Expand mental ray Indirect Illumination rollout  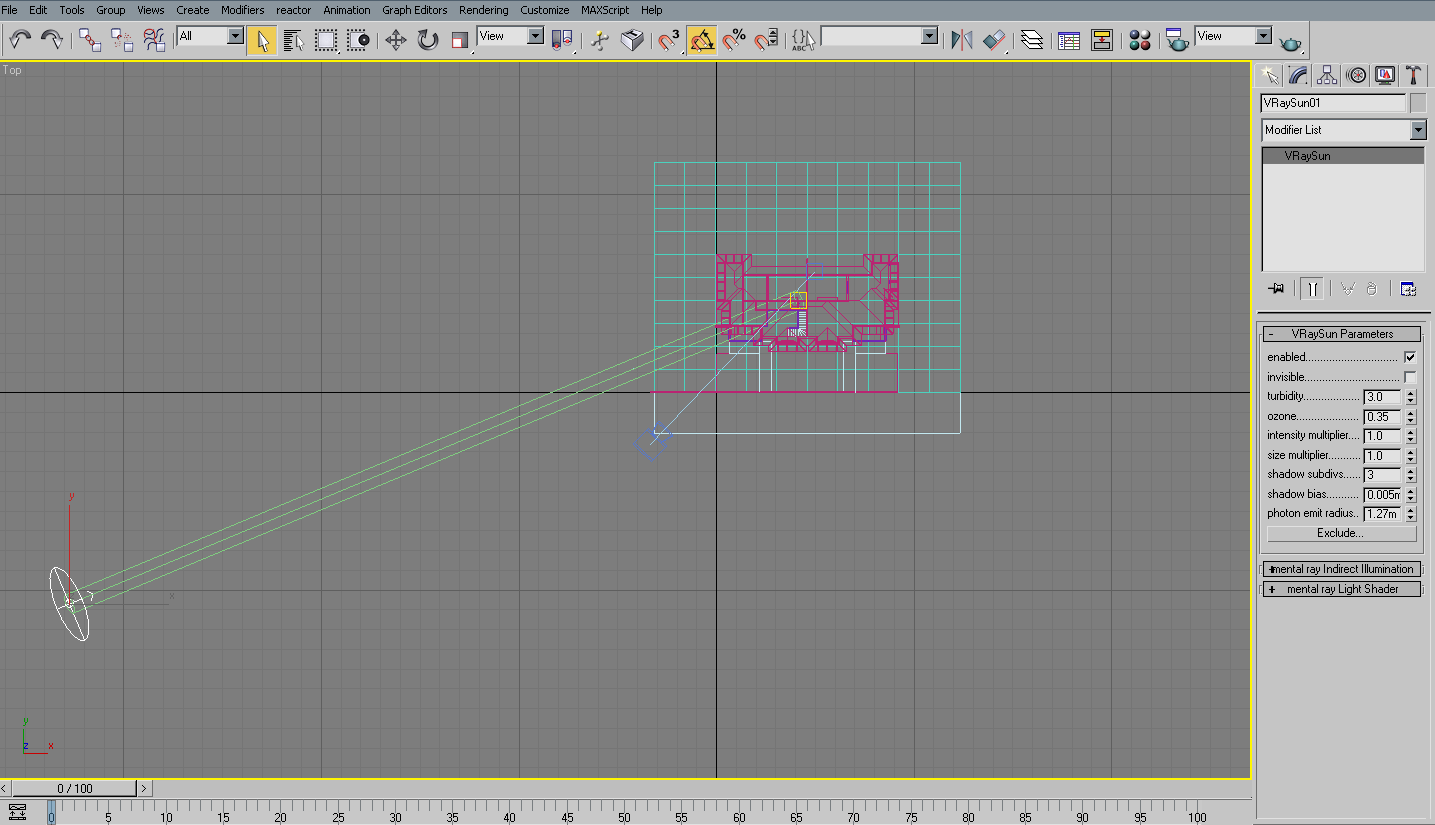point(1341,569)
